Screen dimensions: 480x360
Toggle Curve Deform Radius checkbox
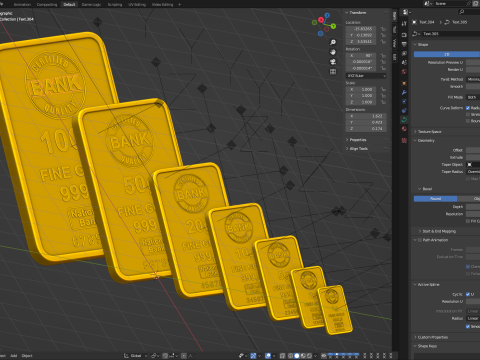(468, 108)
